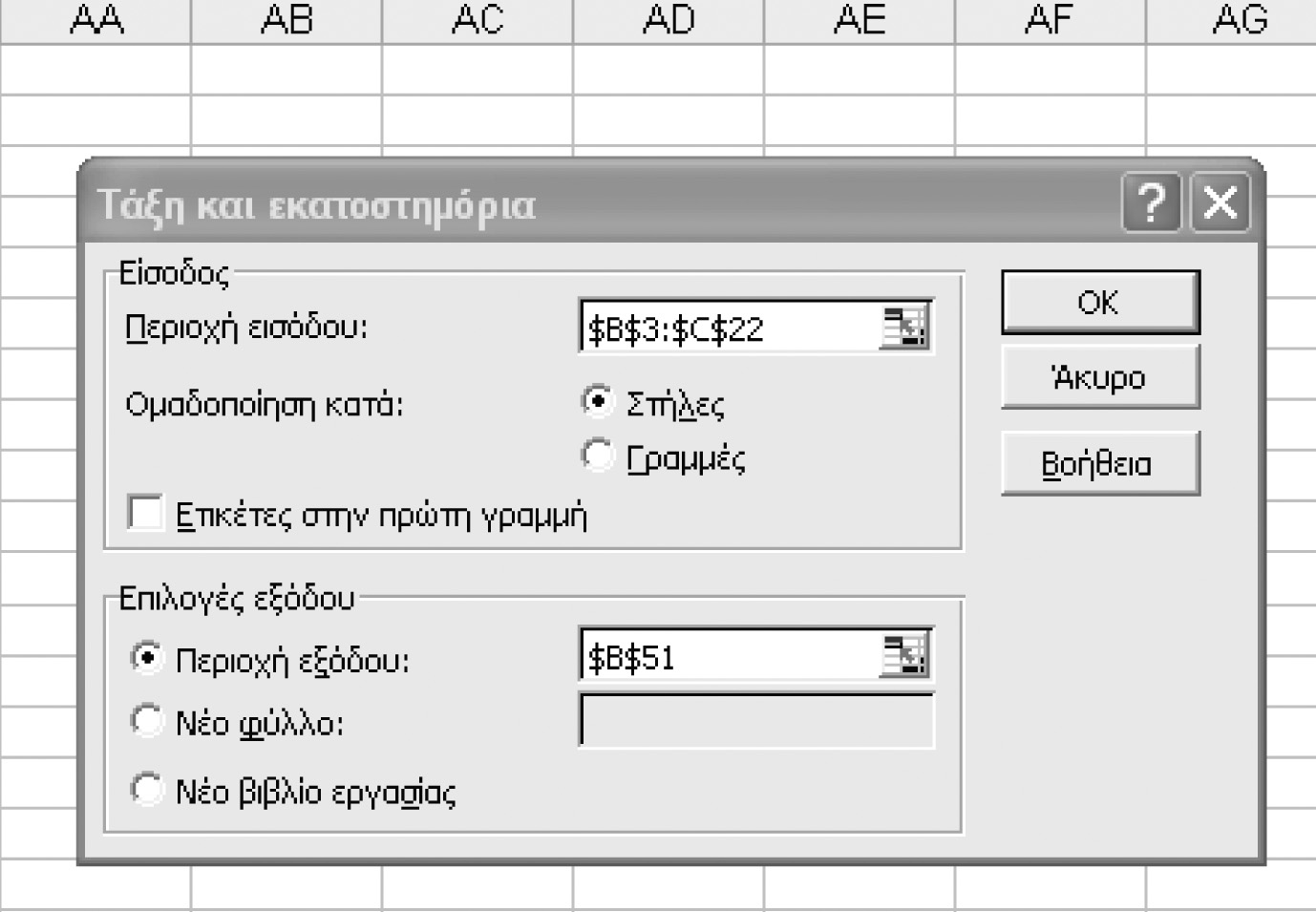The height and width of the screenshot is (912, 1316).
Task: Select the Γραμμές grouping radio button
Action: (599, 455)
